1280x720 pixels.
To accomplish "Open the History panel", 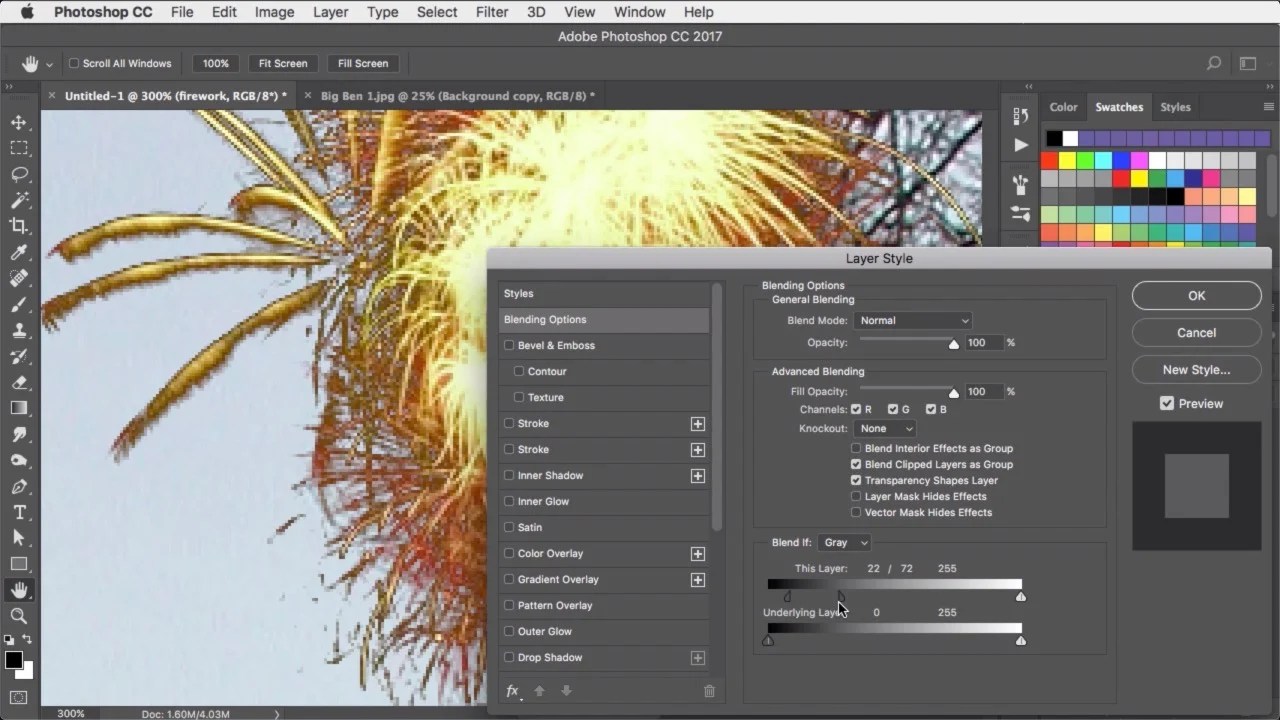I will point(1019,115).
